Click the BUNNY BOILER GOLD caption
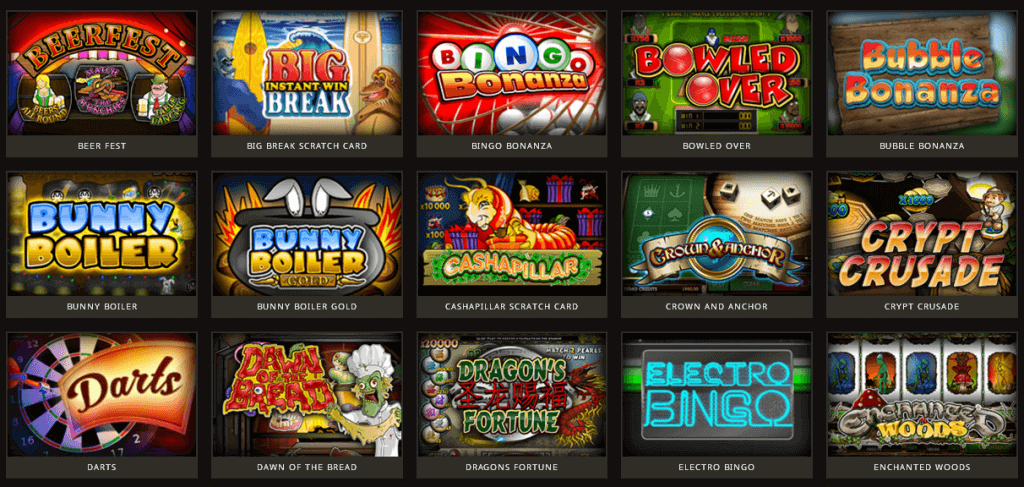 [x=307, y=307]
